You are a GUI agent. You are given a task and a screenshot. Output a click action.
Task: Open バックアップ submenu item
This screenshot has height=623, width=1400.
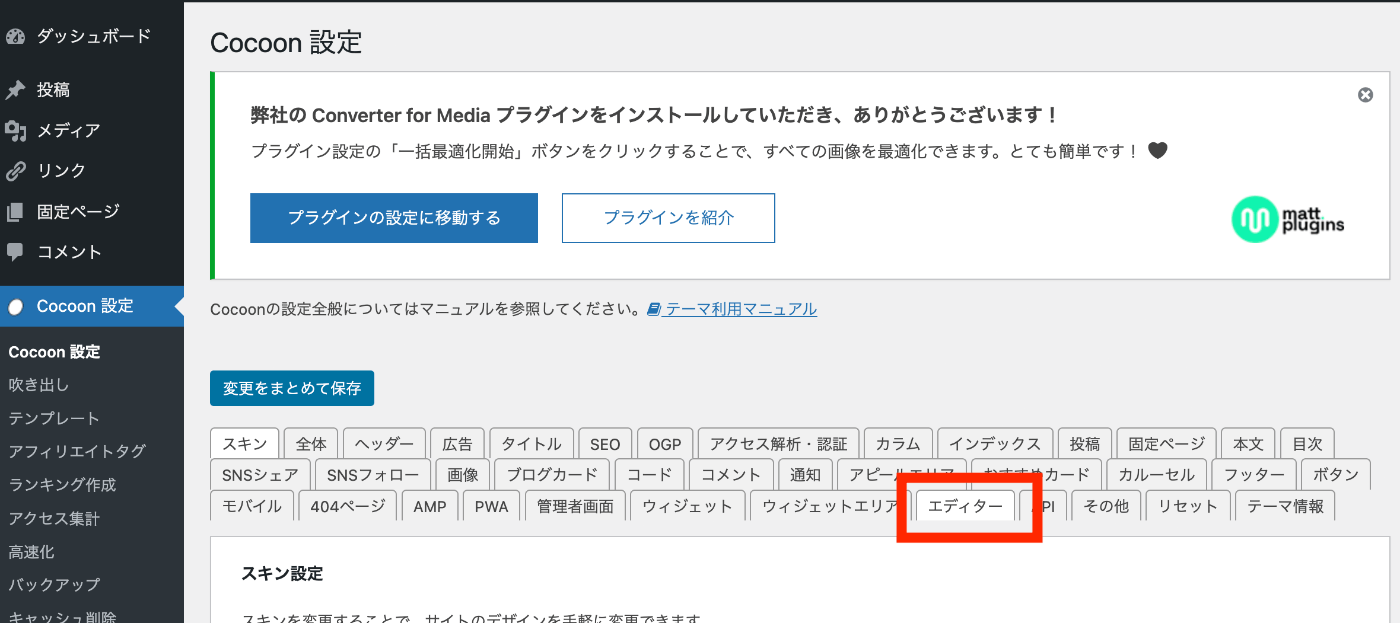[x=54, y=585]
